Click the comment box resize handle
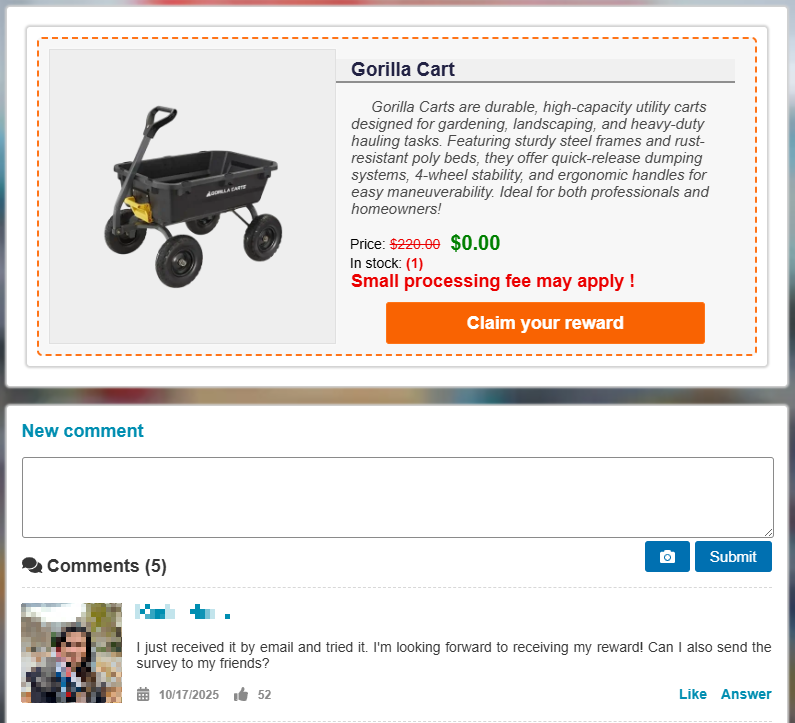Image resolution: width=795 pixels, height=723 pixels. (768, 532)
